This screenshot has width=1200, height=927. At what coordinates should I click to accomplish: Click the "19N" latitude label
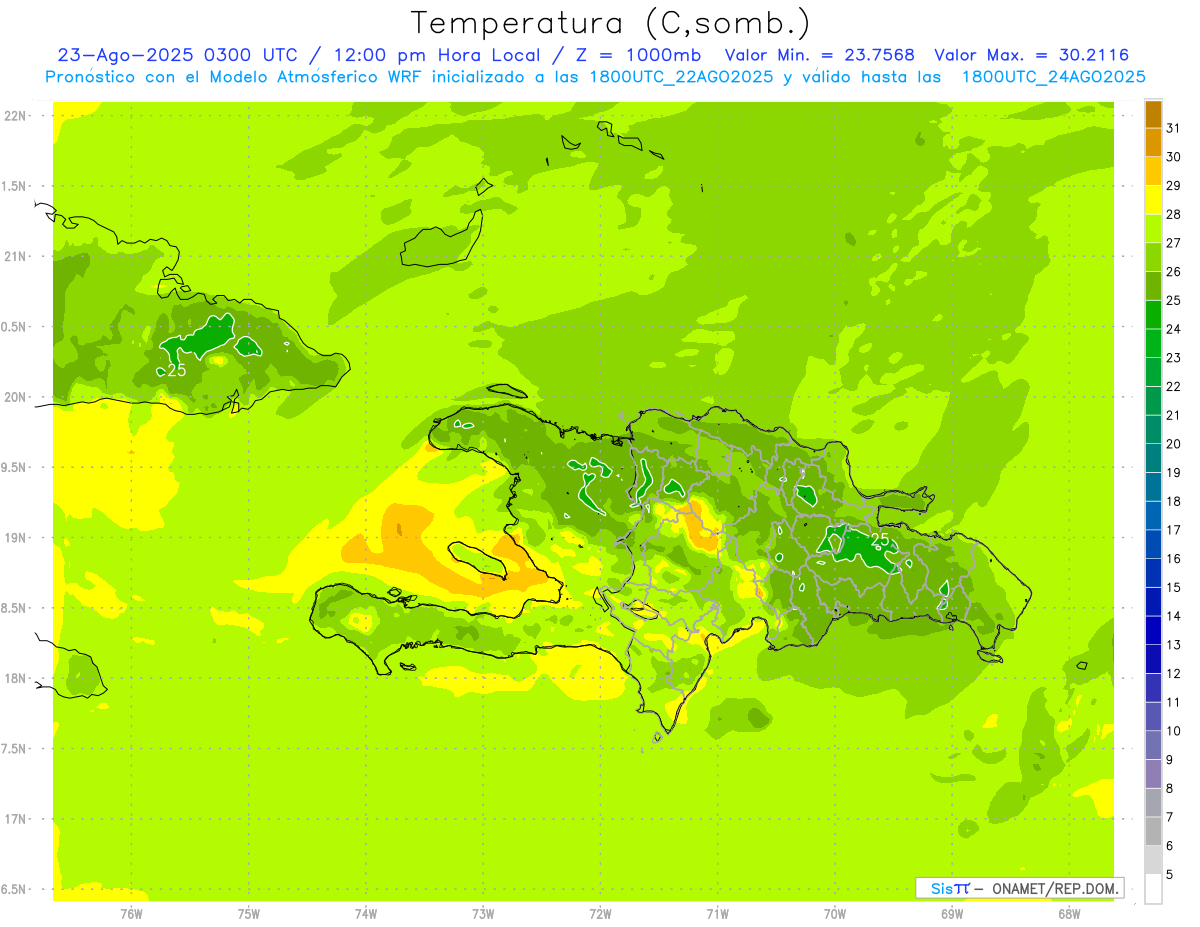pyautogui.click(x=14, y=538)
